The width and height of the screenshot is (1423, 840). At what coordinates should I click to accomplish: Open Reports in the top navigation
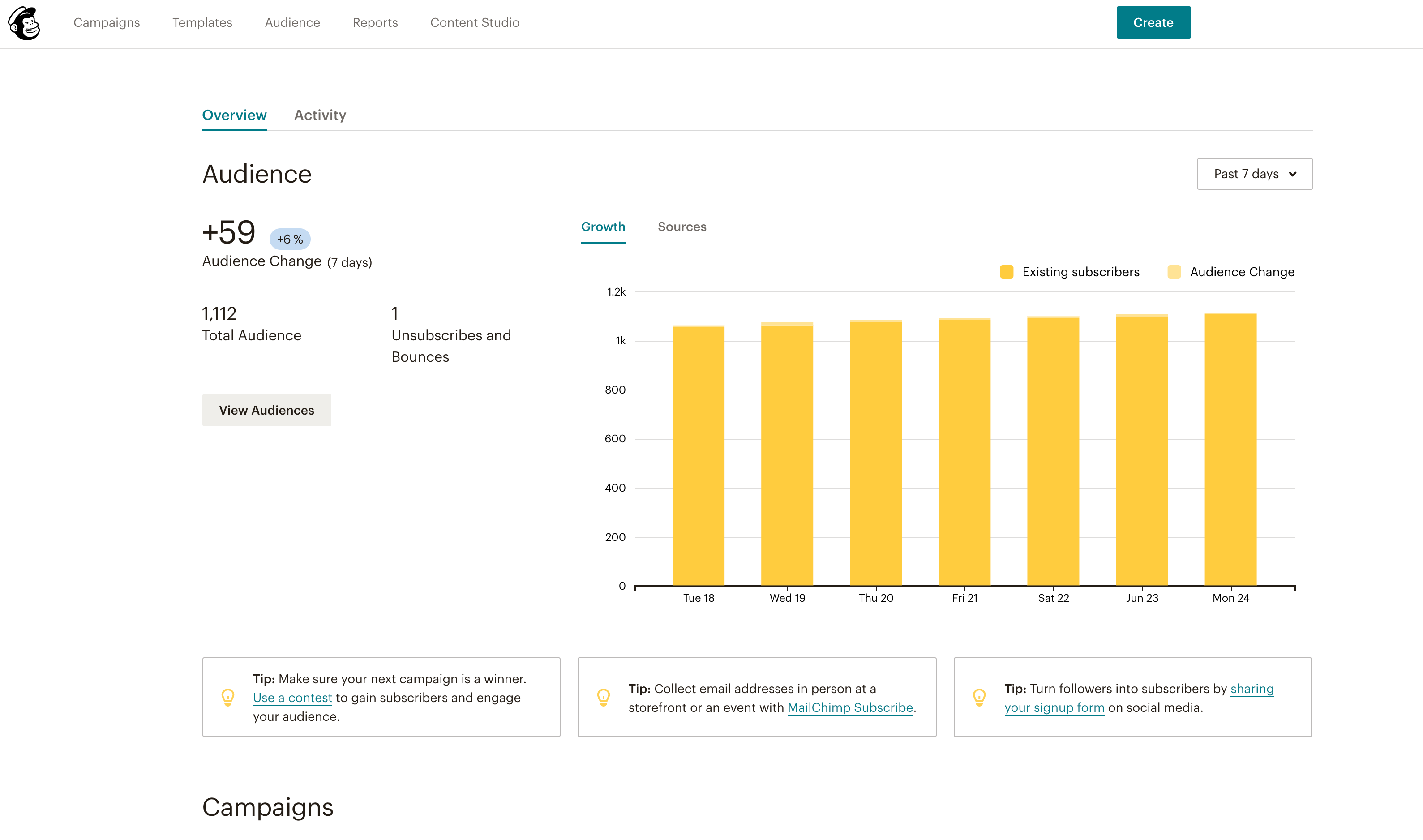pos(375,23)
